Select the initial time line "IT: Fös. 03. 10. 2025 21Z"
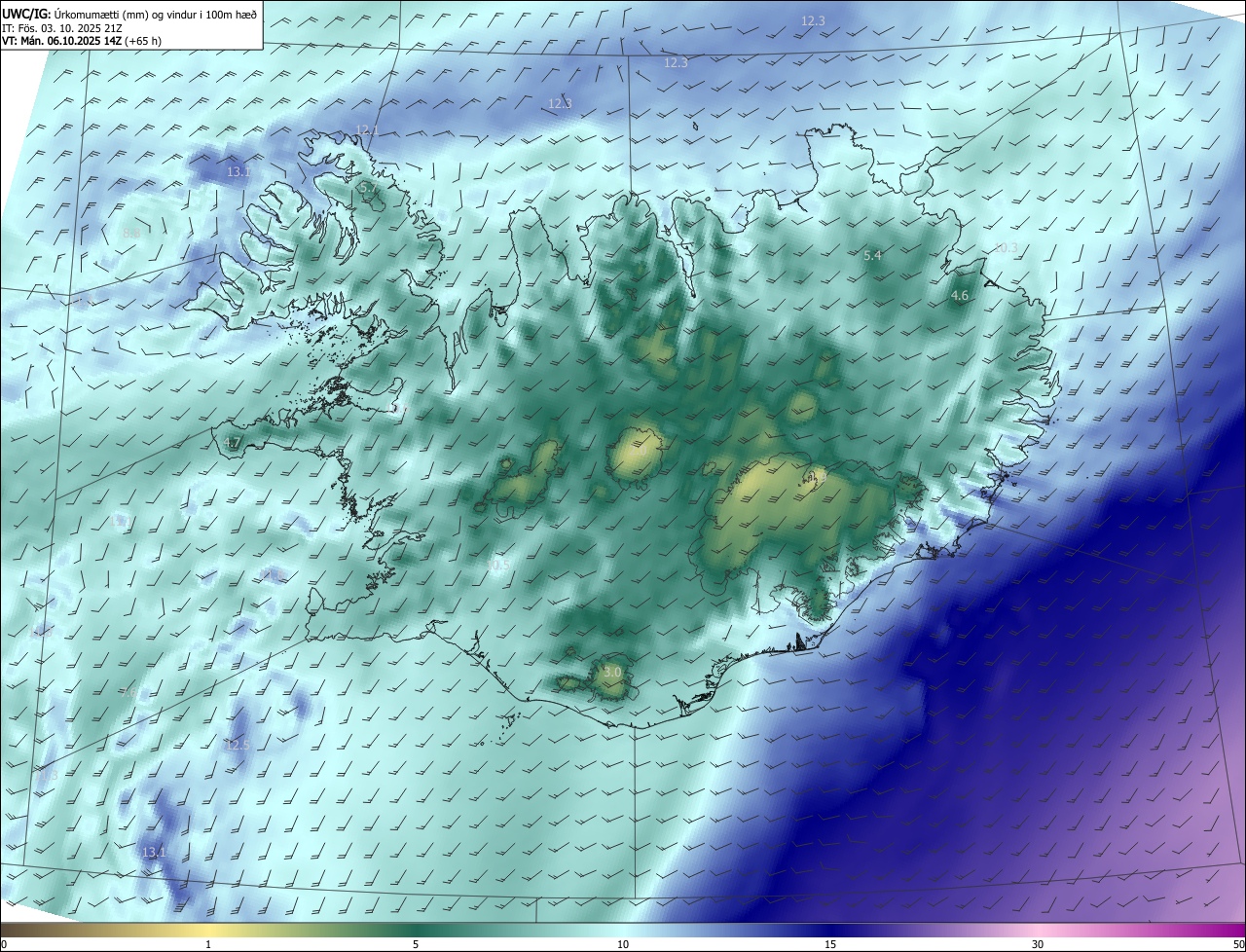The image size is (1246, 952). [x=61, y=27]
